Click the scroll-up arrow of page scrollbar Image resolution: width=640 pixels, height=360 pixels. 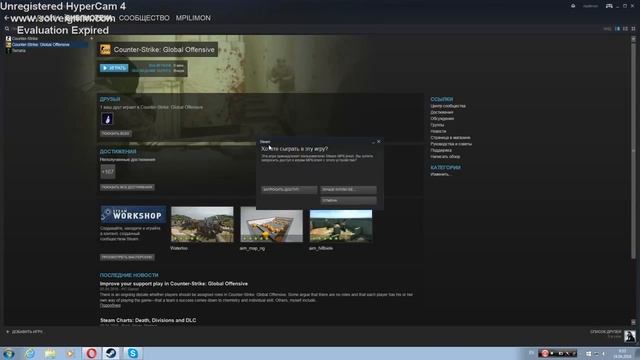point(633,39)
